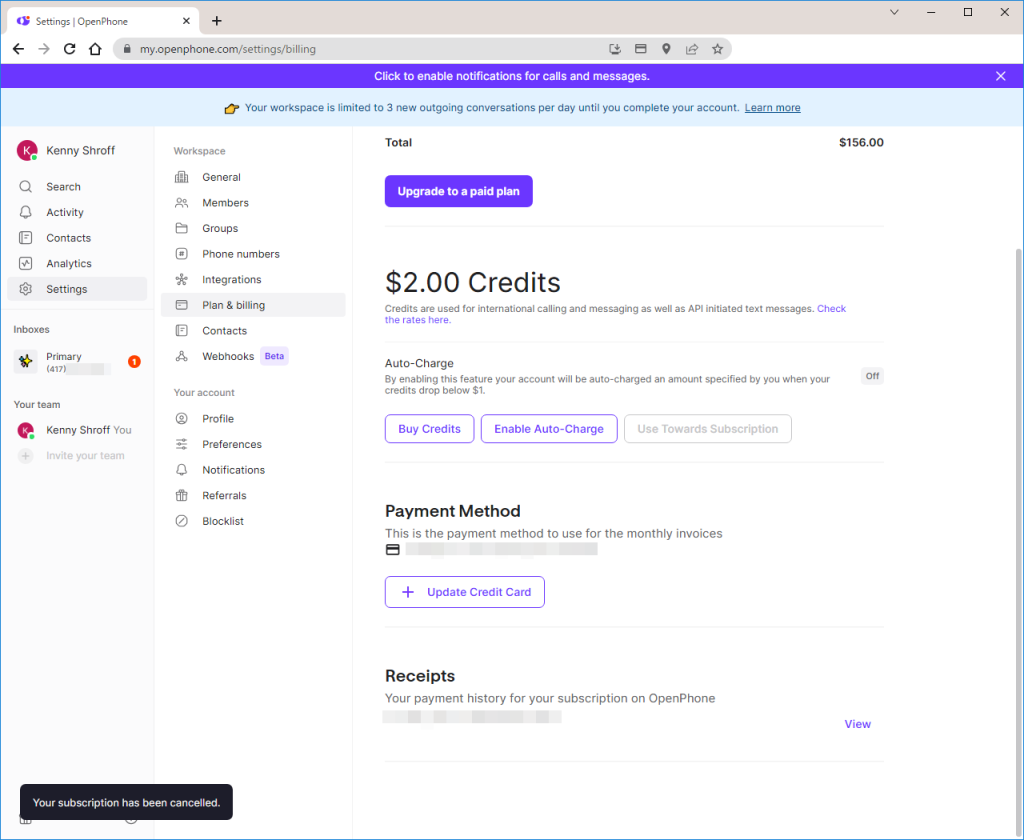The width and height of the screenshot is (1024, 840).
Task: Dismiss the notifications banner with the X
Action: click(x=1001, y=76)
